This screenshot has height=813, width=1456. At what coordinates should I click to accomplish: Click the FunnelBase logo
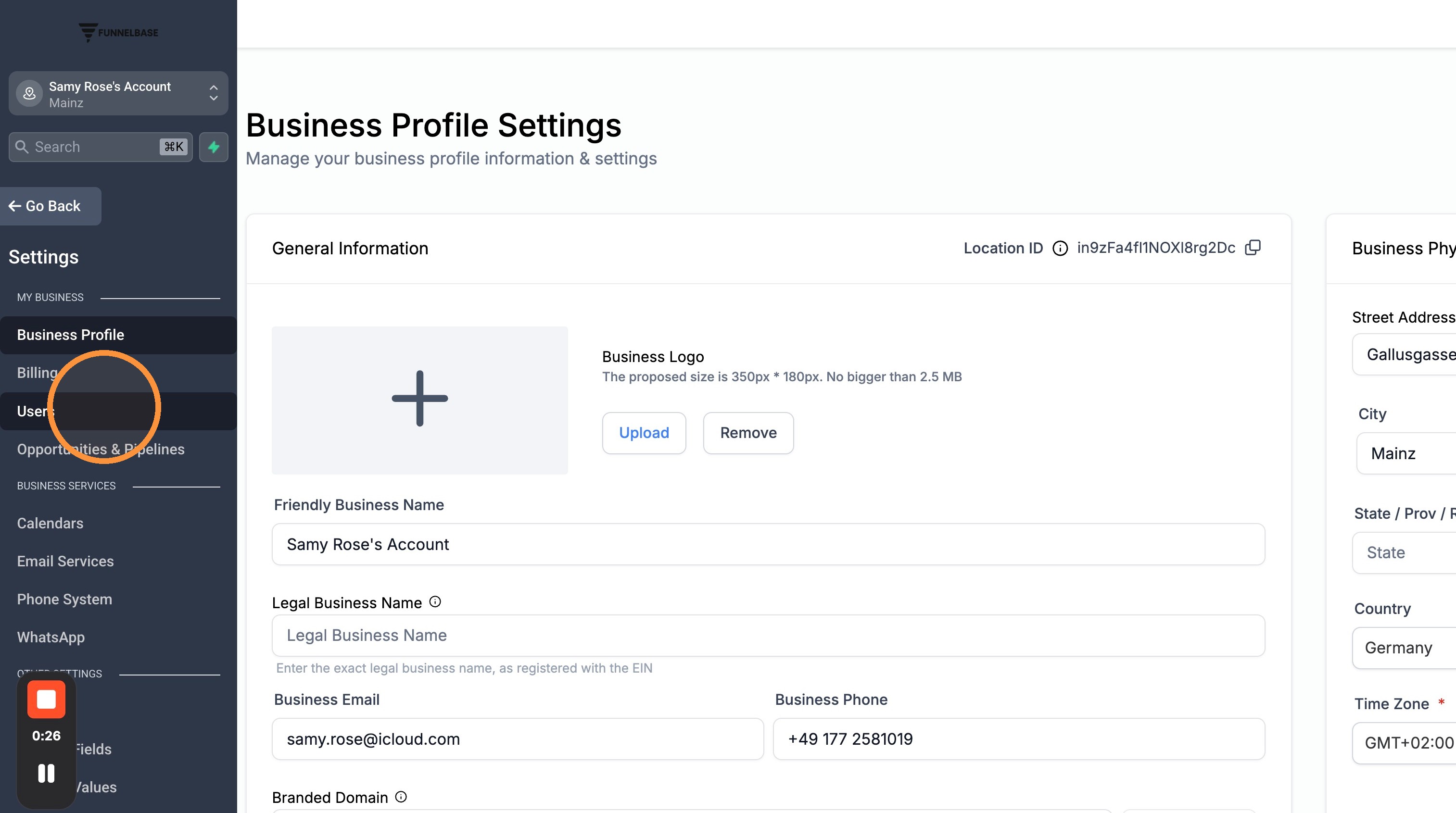118,32
